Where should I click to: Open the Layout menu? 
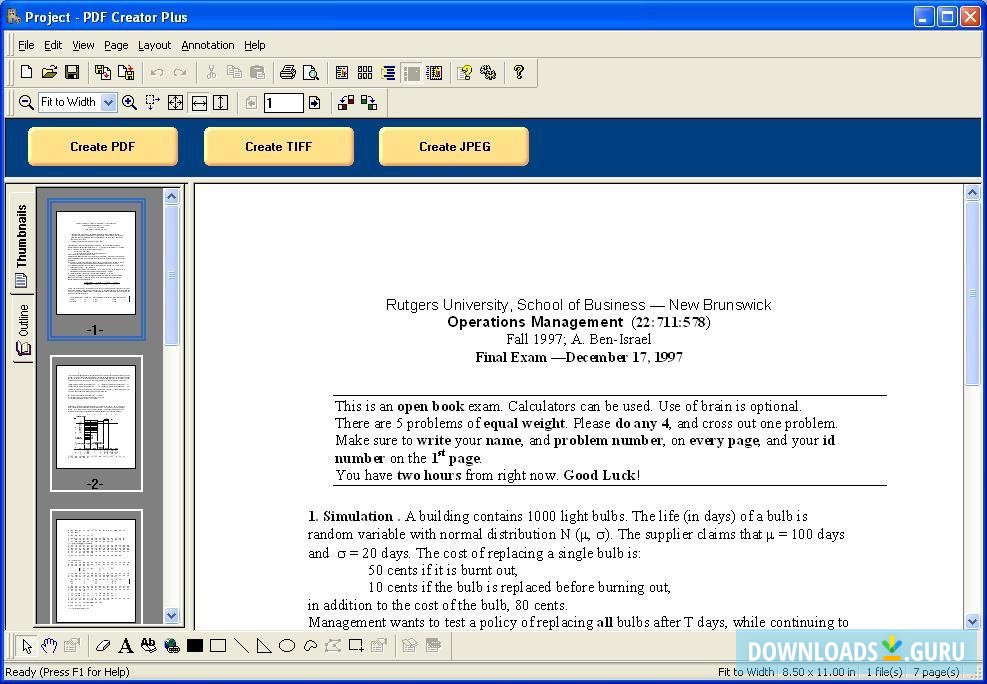click(154, 44)
